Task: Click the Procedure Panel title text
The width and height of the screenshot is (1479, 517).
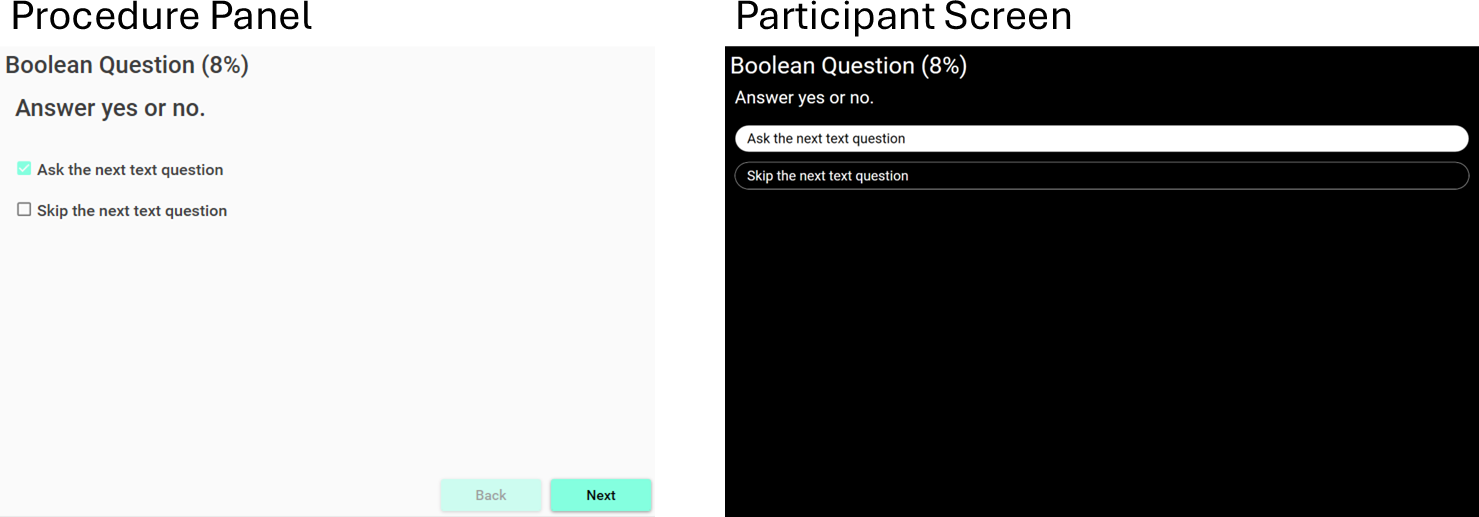Action: click(161, 17)
